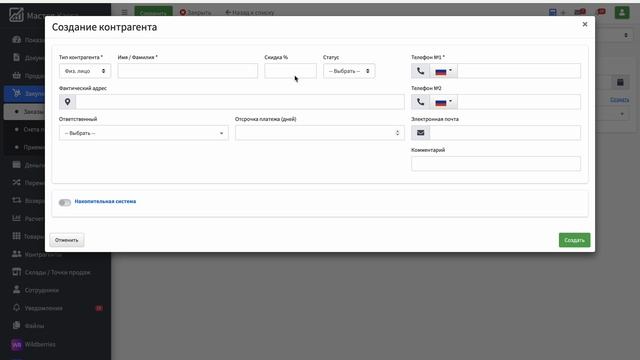Click the map pin icon in Фактический адрес
The width and height of the screenshot is (640, 360).
point(67,102)
